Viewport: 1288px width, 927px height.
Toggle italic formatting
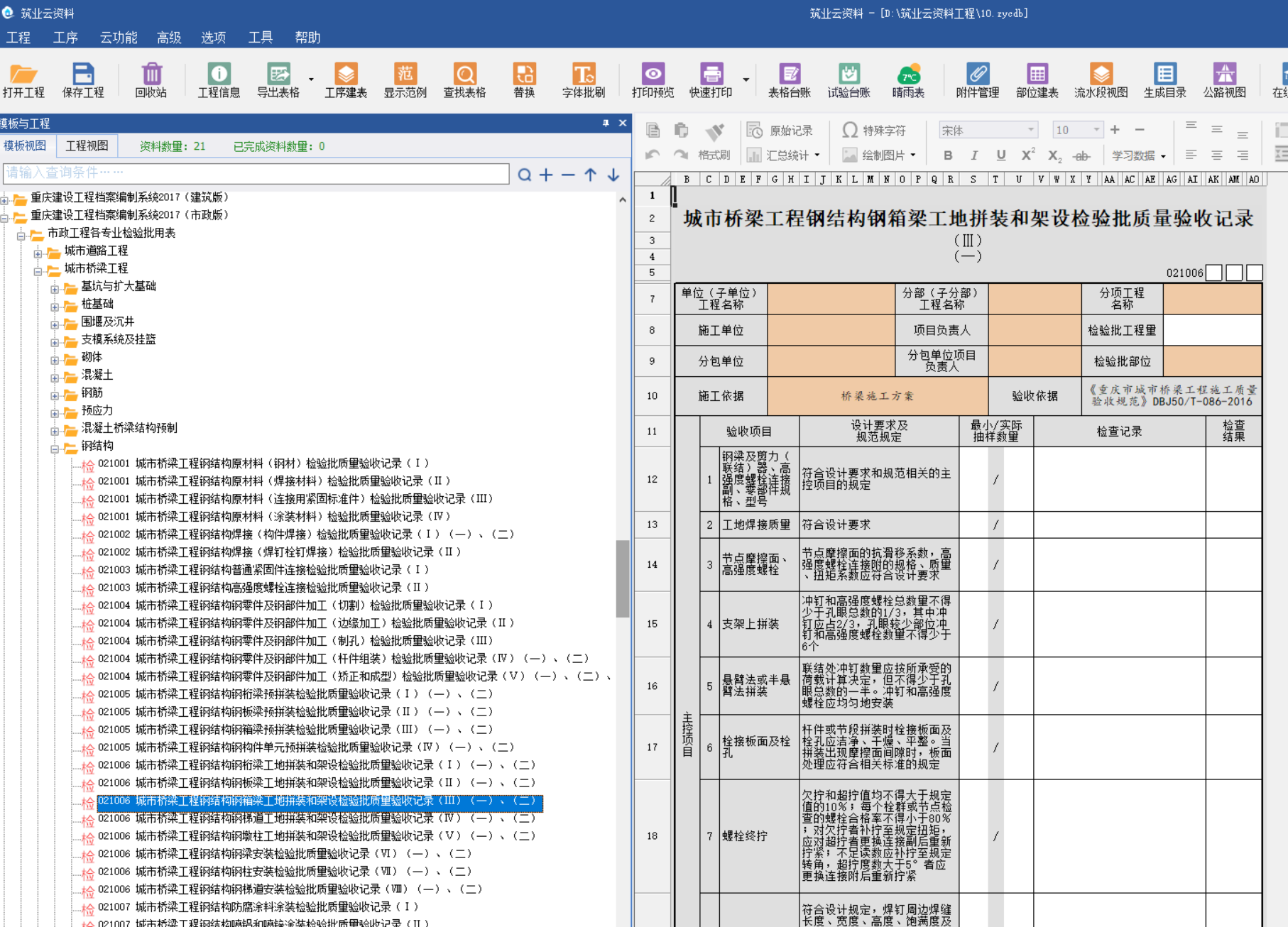[x=974, y=155]
